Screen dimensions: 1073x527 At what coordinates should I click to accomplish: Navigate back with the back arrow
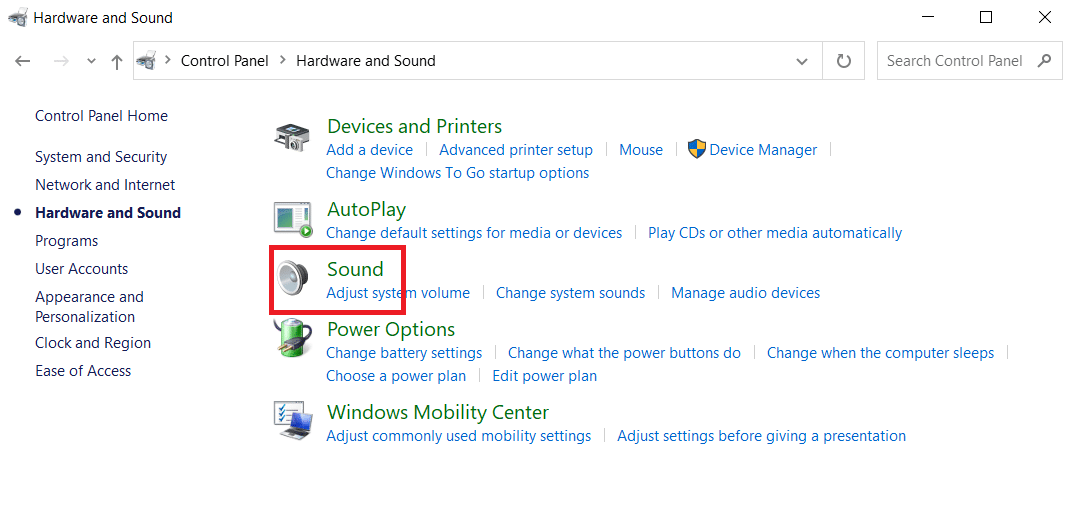click(23, 61)
